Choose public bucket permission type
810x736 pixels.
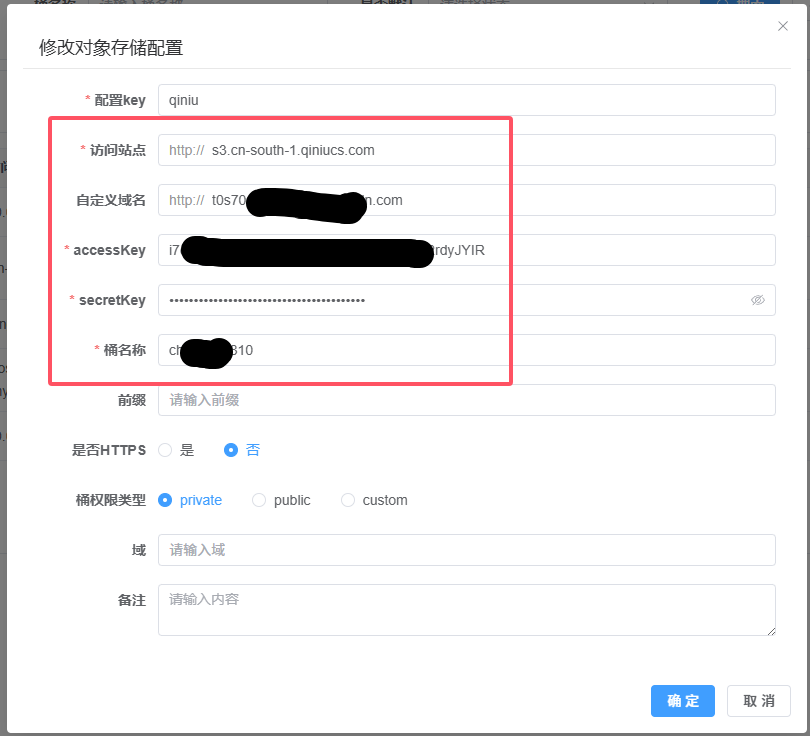(281, 500)
